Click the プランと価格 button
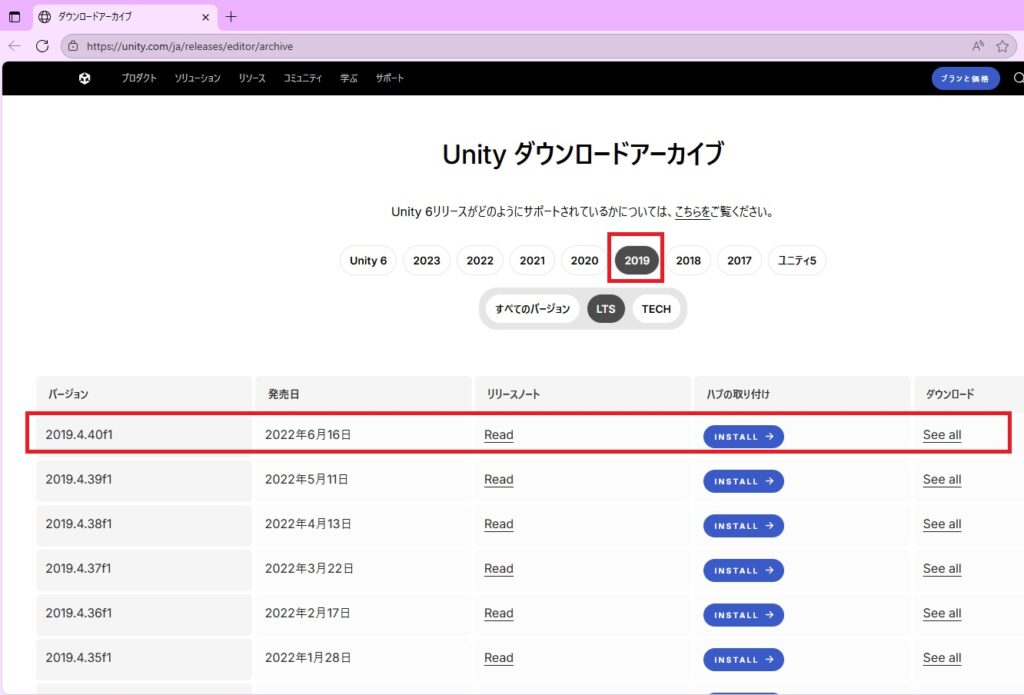 (965, 78)
